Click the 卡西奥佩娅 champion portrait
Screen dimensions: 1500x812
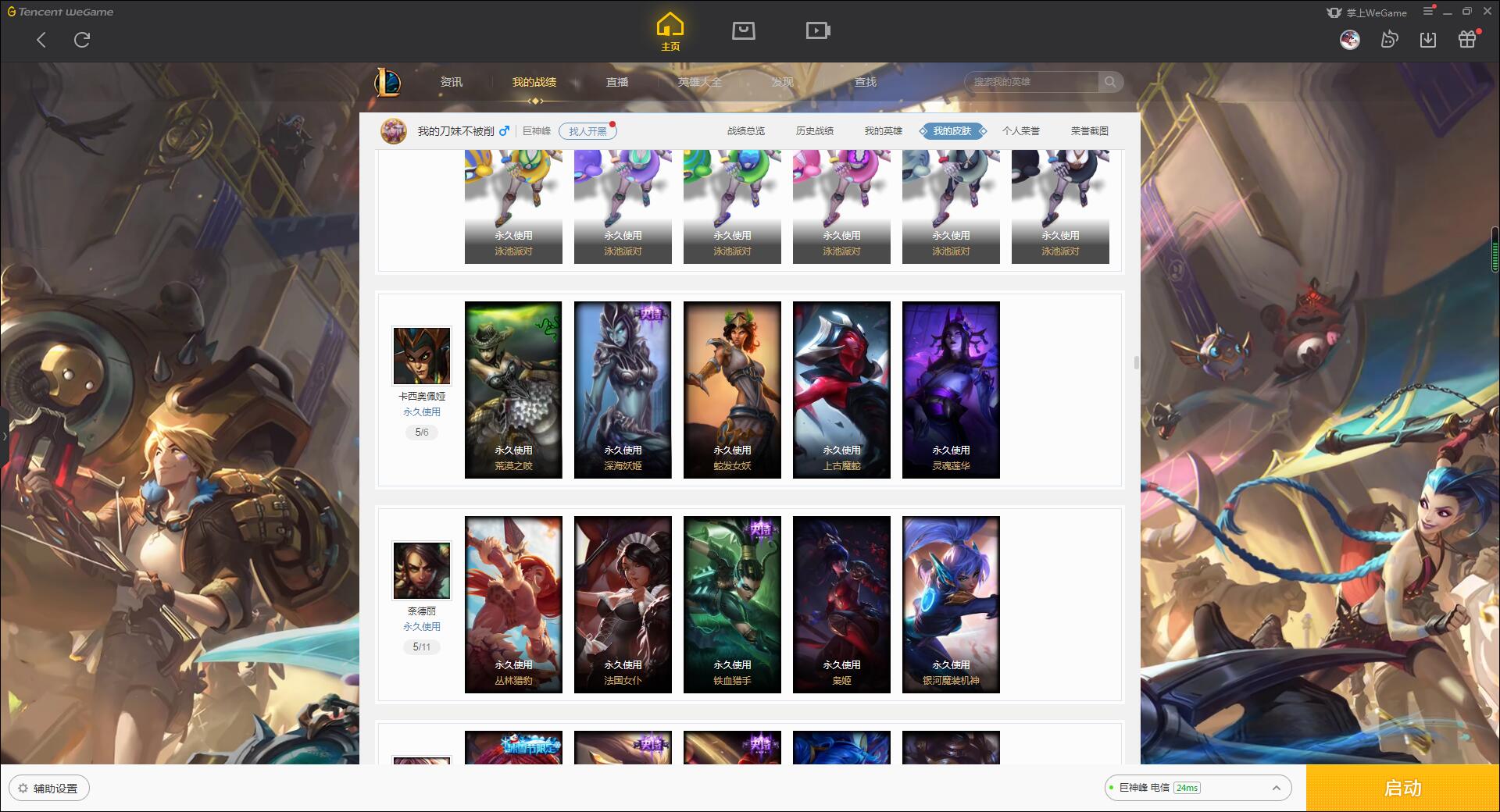422,356
